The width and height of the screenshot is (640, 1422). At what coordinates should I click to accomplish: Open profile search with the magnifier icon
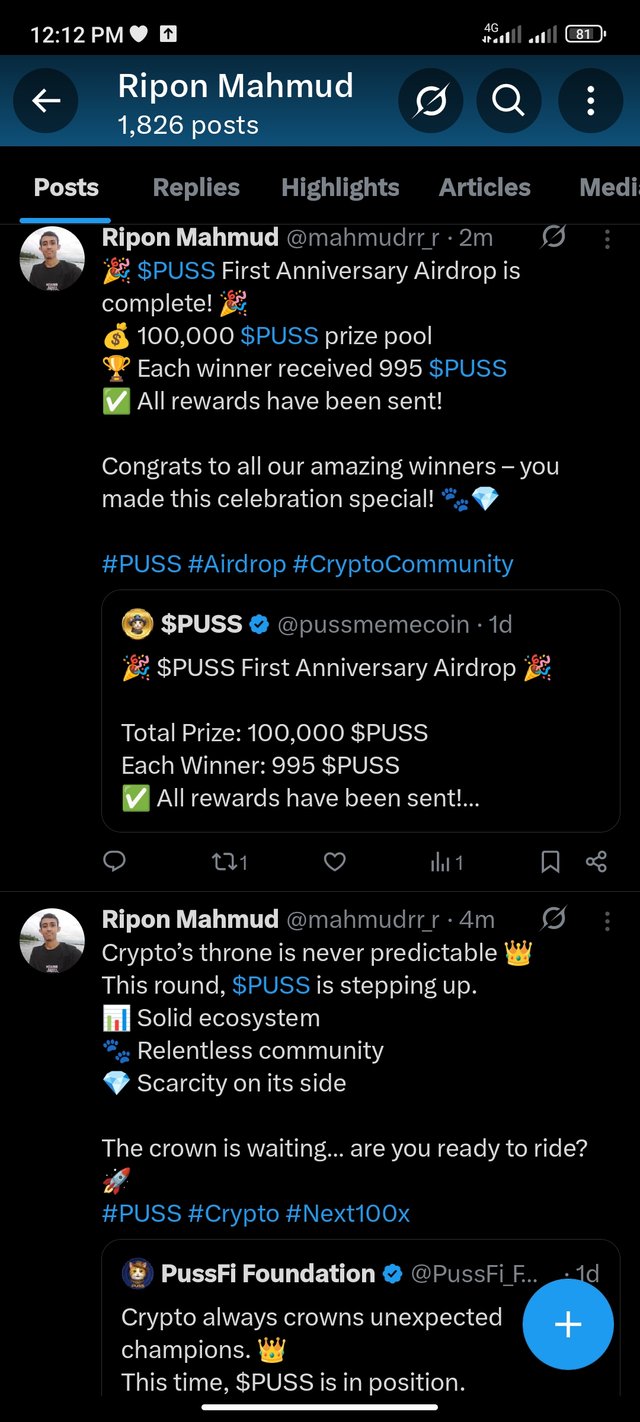508,101
